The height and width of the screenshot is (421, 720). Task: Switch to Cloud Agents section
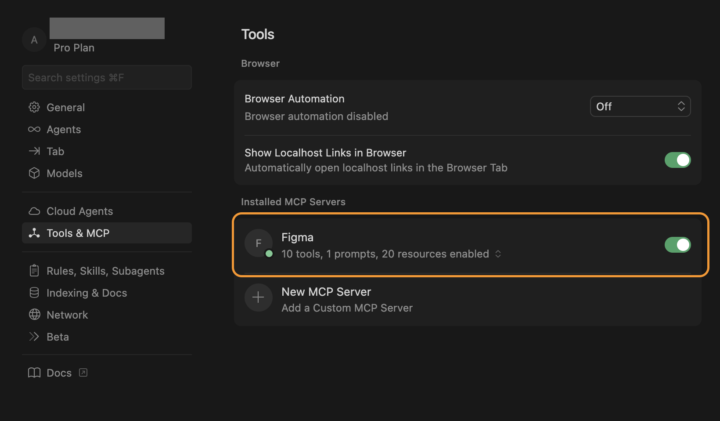(107, 211)
